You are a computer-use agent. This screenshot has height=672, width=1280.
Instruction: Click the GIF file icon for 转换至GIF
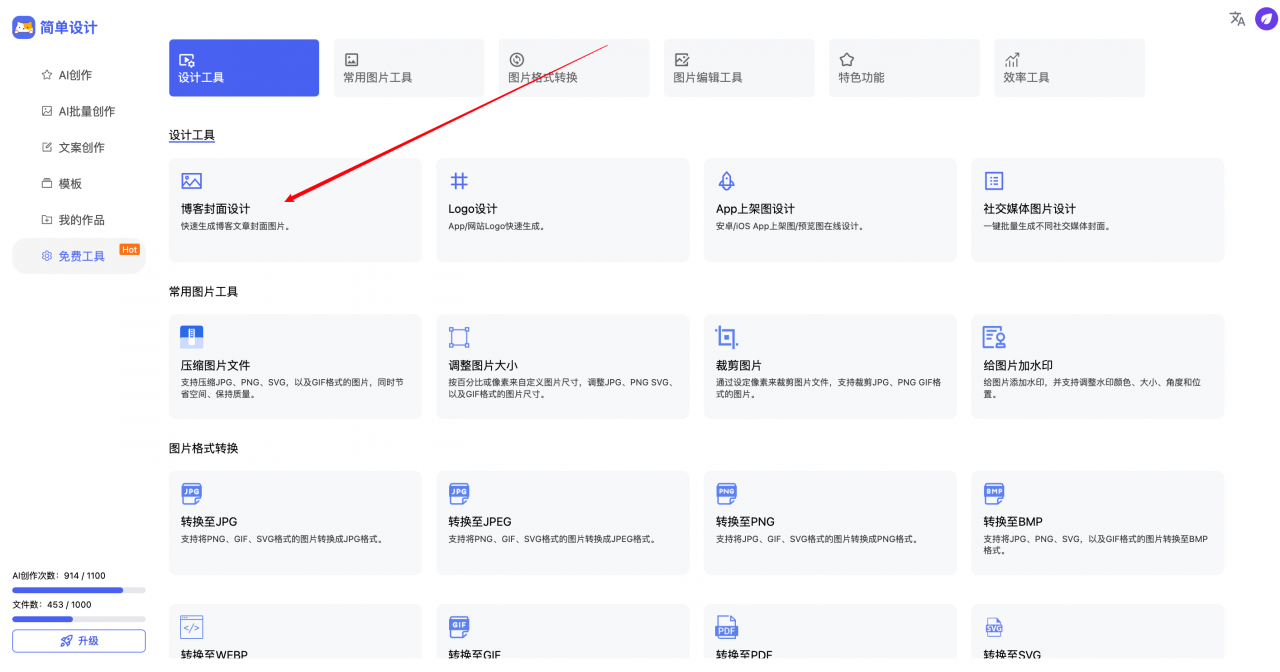tap(459, 627)
